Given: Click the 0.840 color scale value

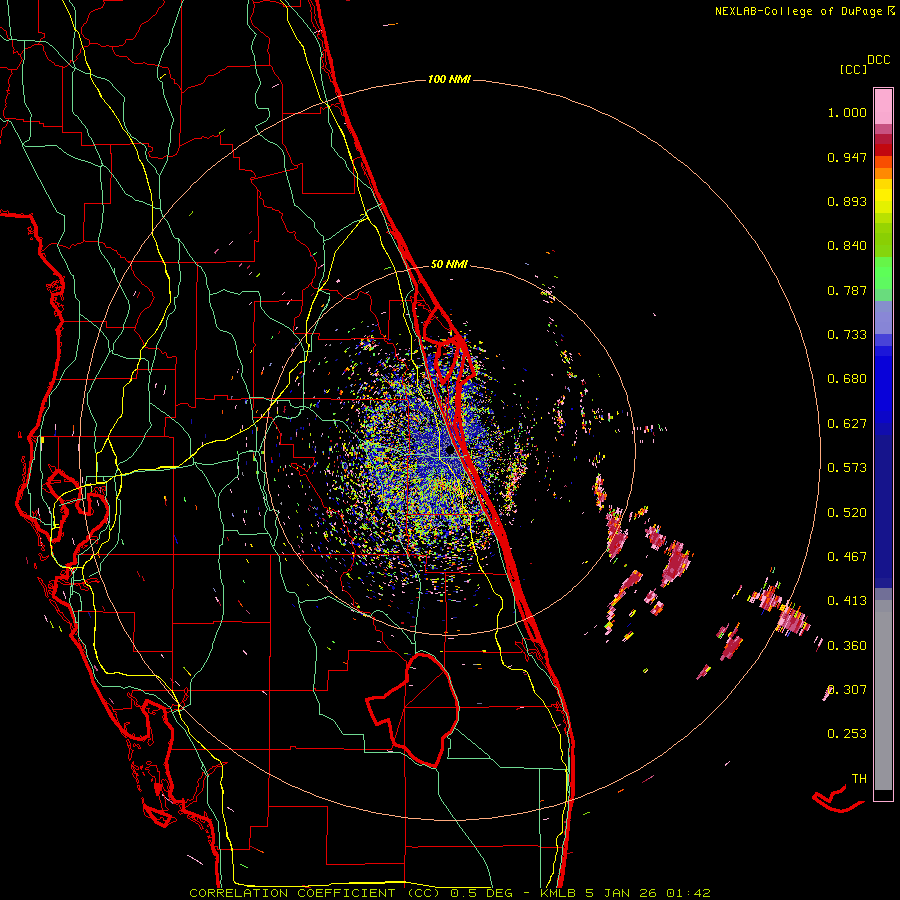Looking at the screenshot, I should point(847,246).
